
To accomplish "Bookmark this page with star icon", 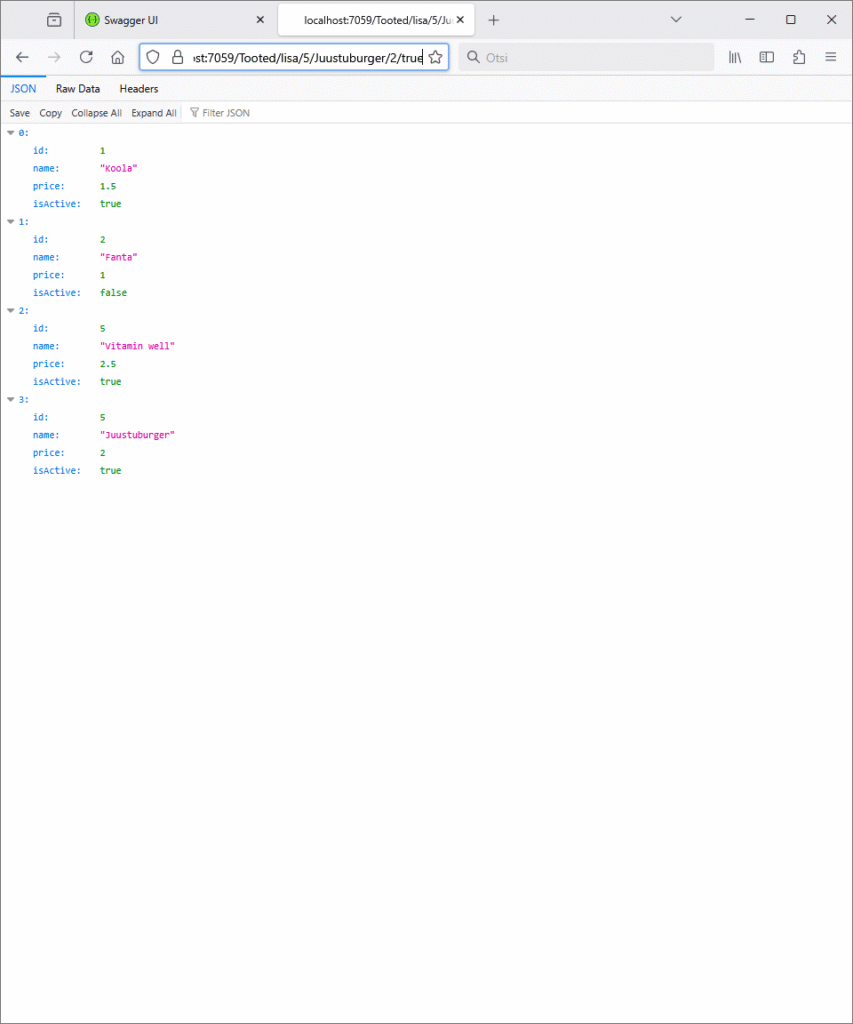I will (435, 57).
